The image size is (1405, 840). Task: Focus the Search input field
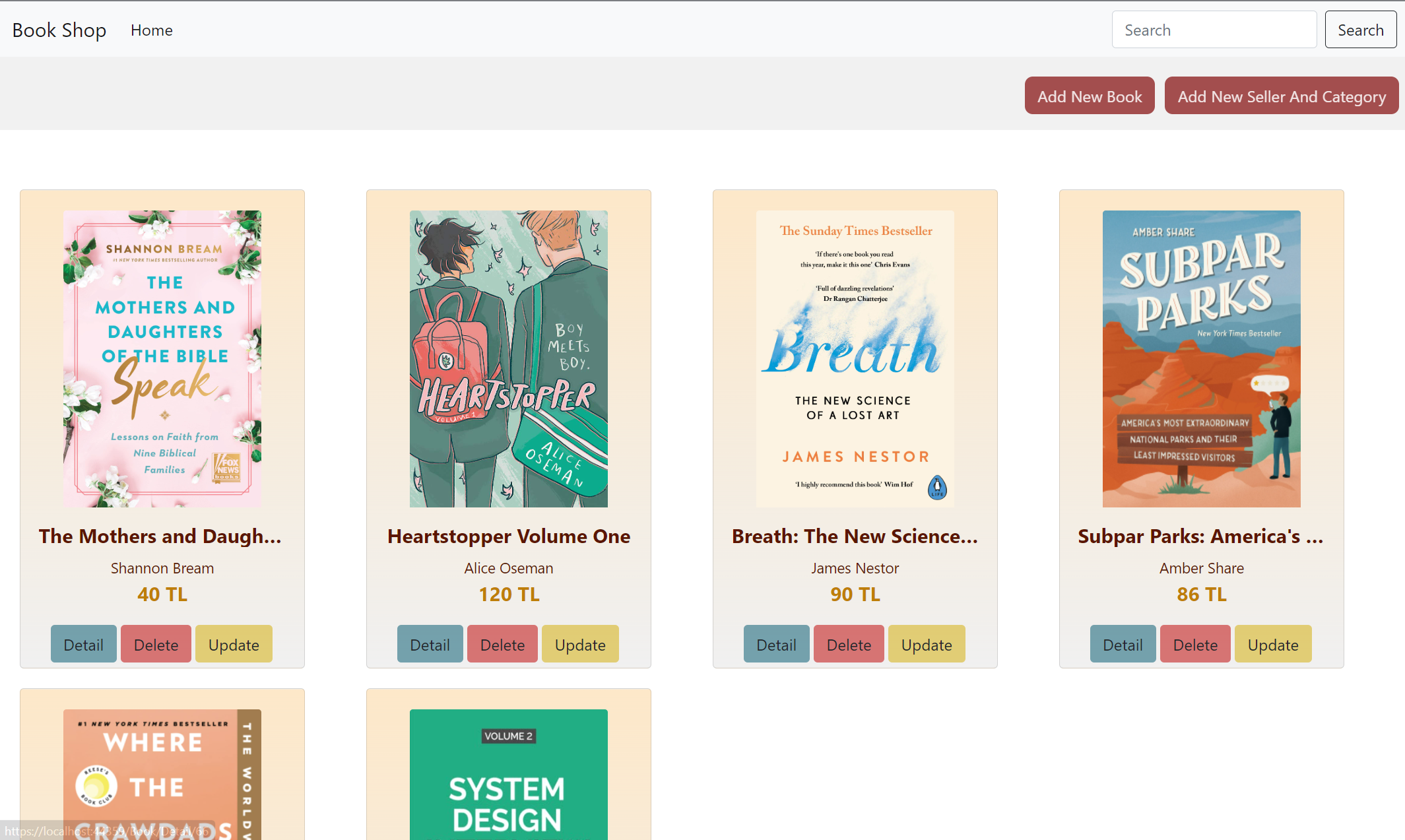click(1214, 30)
